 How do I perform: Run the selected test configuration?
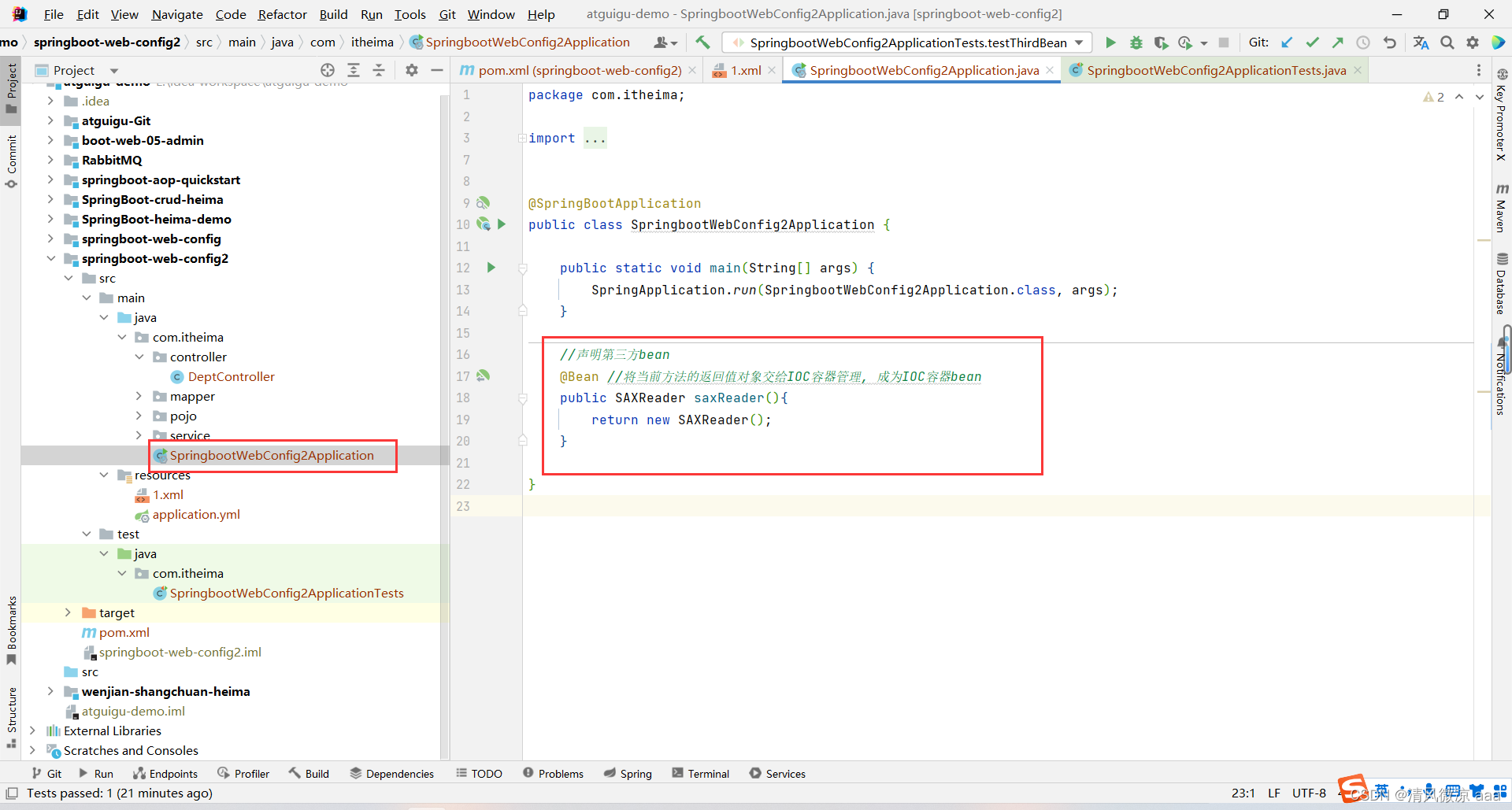(1110, 43)
